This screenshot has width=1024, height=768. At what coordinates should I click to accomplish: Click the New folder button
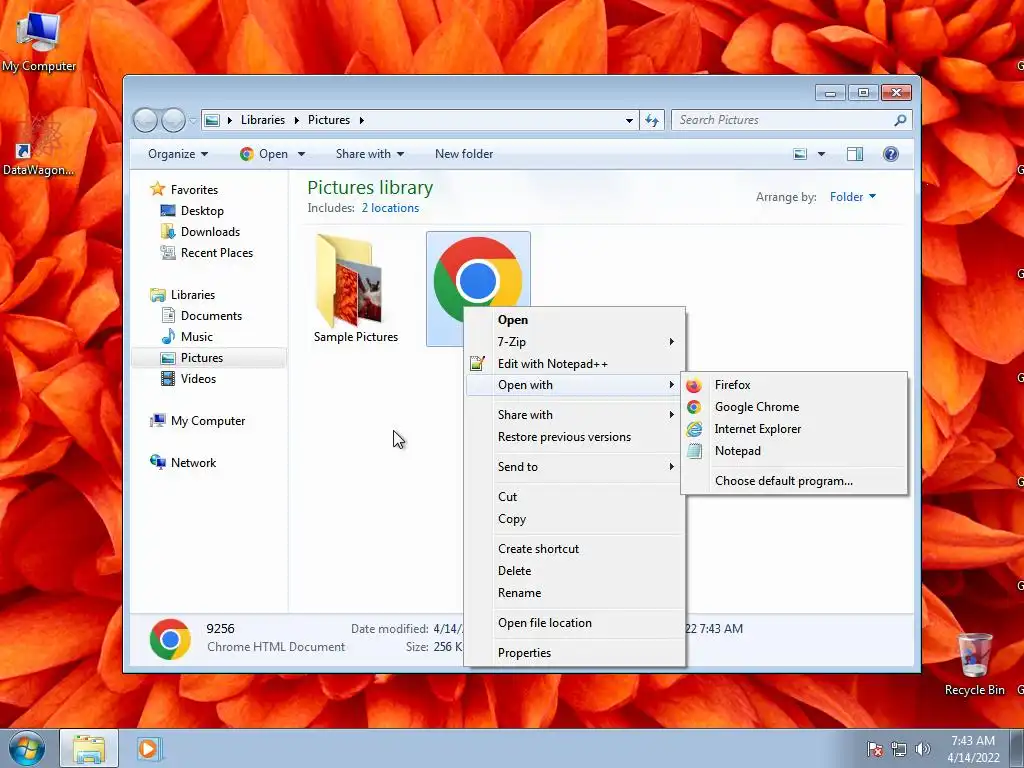coord(464,154)
